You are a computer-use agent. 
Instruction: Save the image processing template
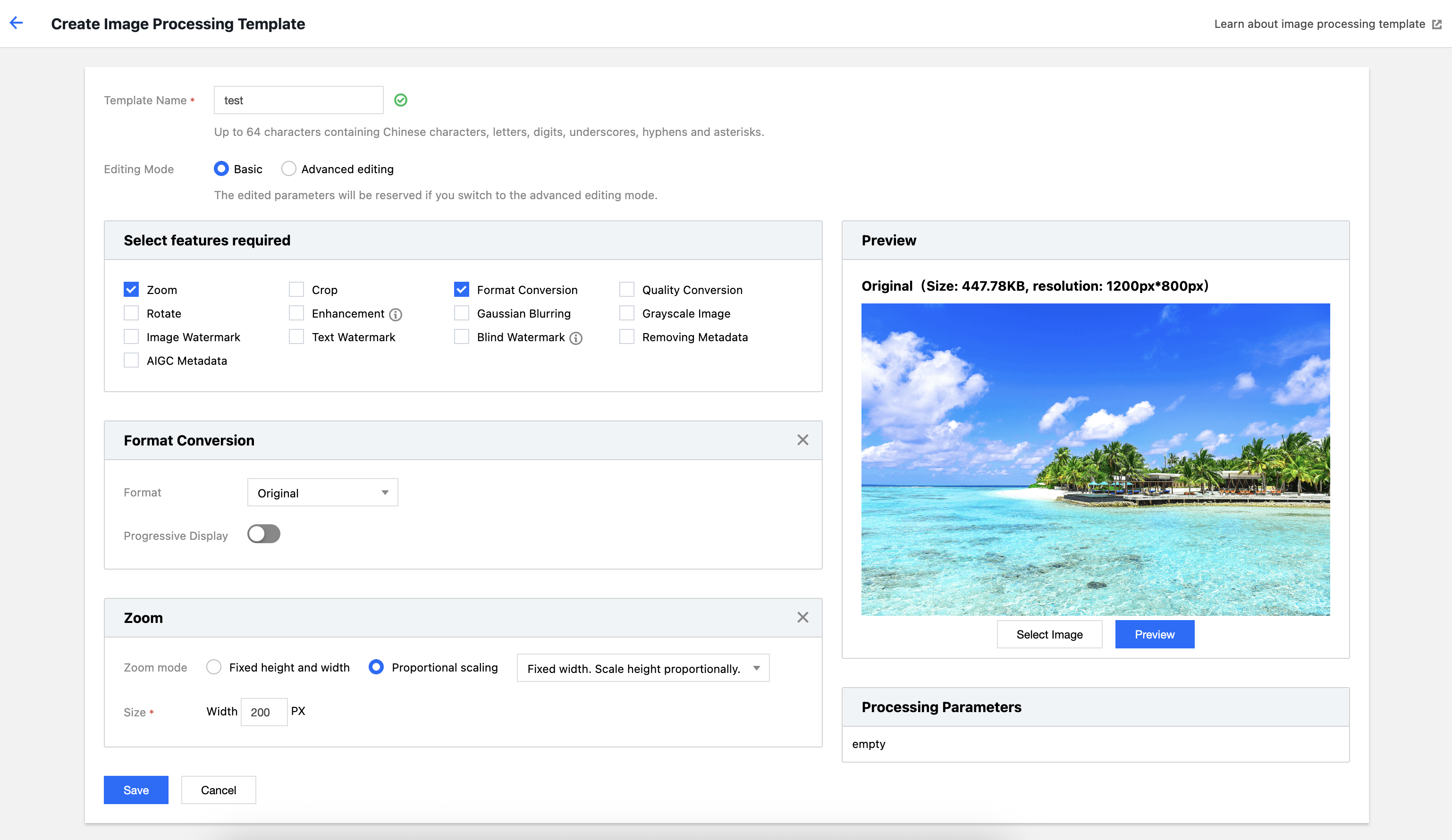point(136,790)
